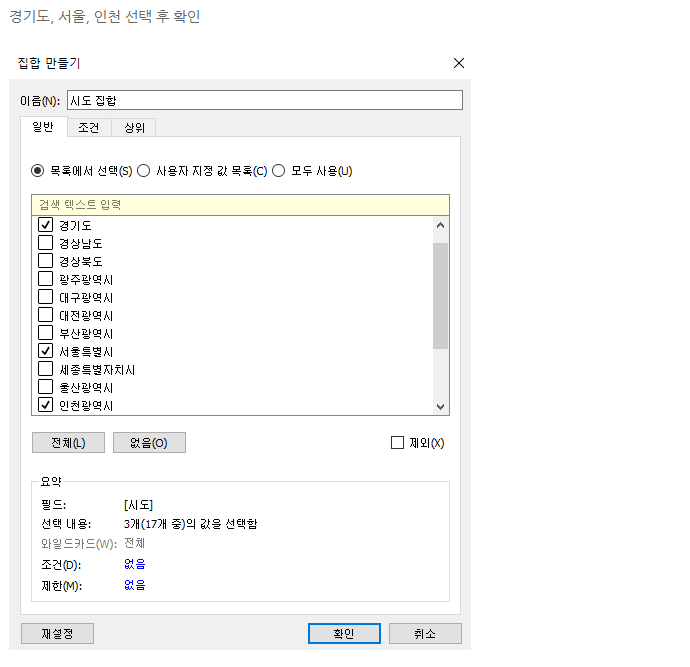The width and height of the screenshot is (690, 667).
Task: Switch to the 상위 tab
Action: click(x=134, y=128)
